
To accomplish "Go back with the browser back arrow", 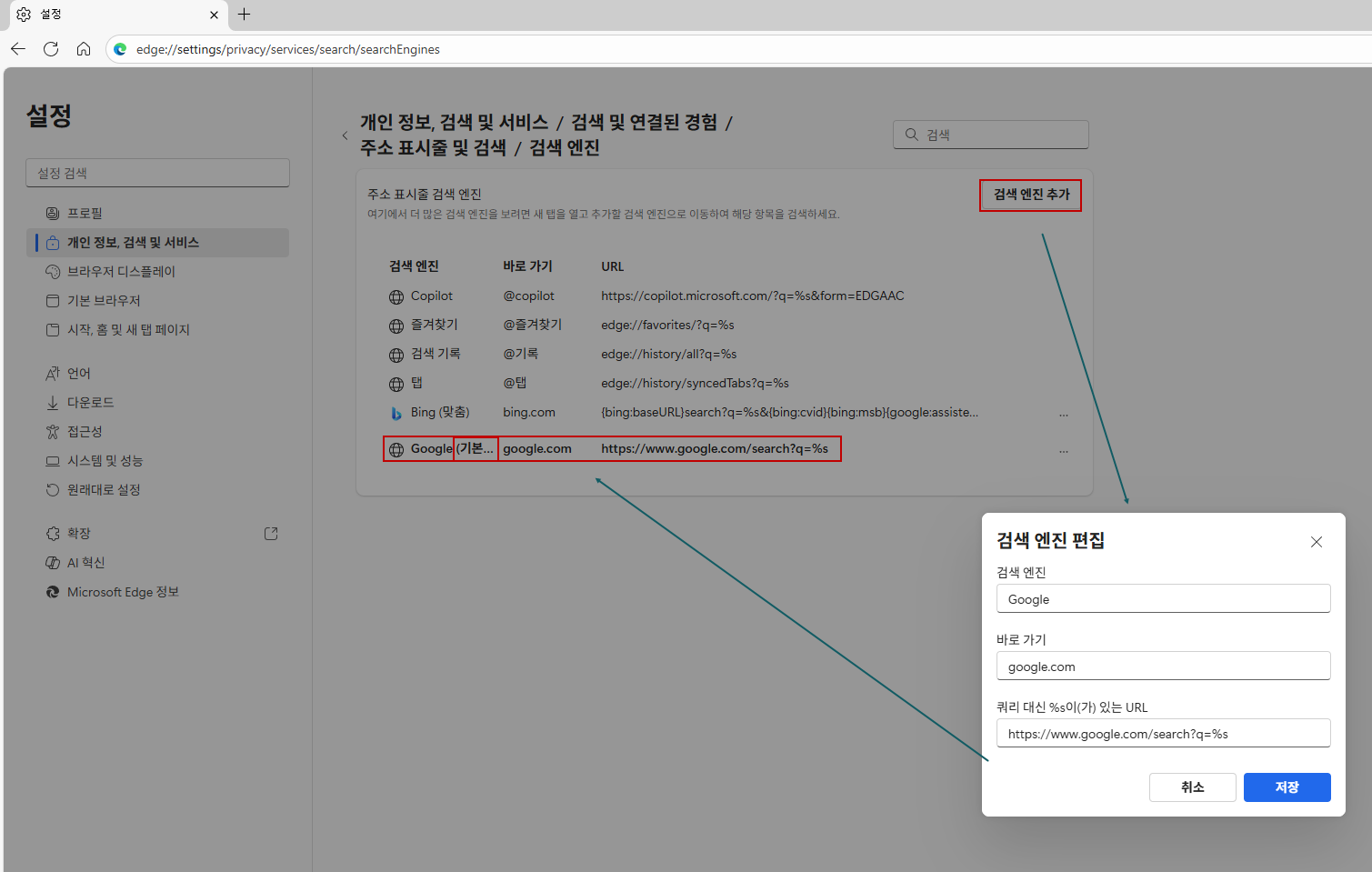I will pyautogui.click(x=18, y=49).
